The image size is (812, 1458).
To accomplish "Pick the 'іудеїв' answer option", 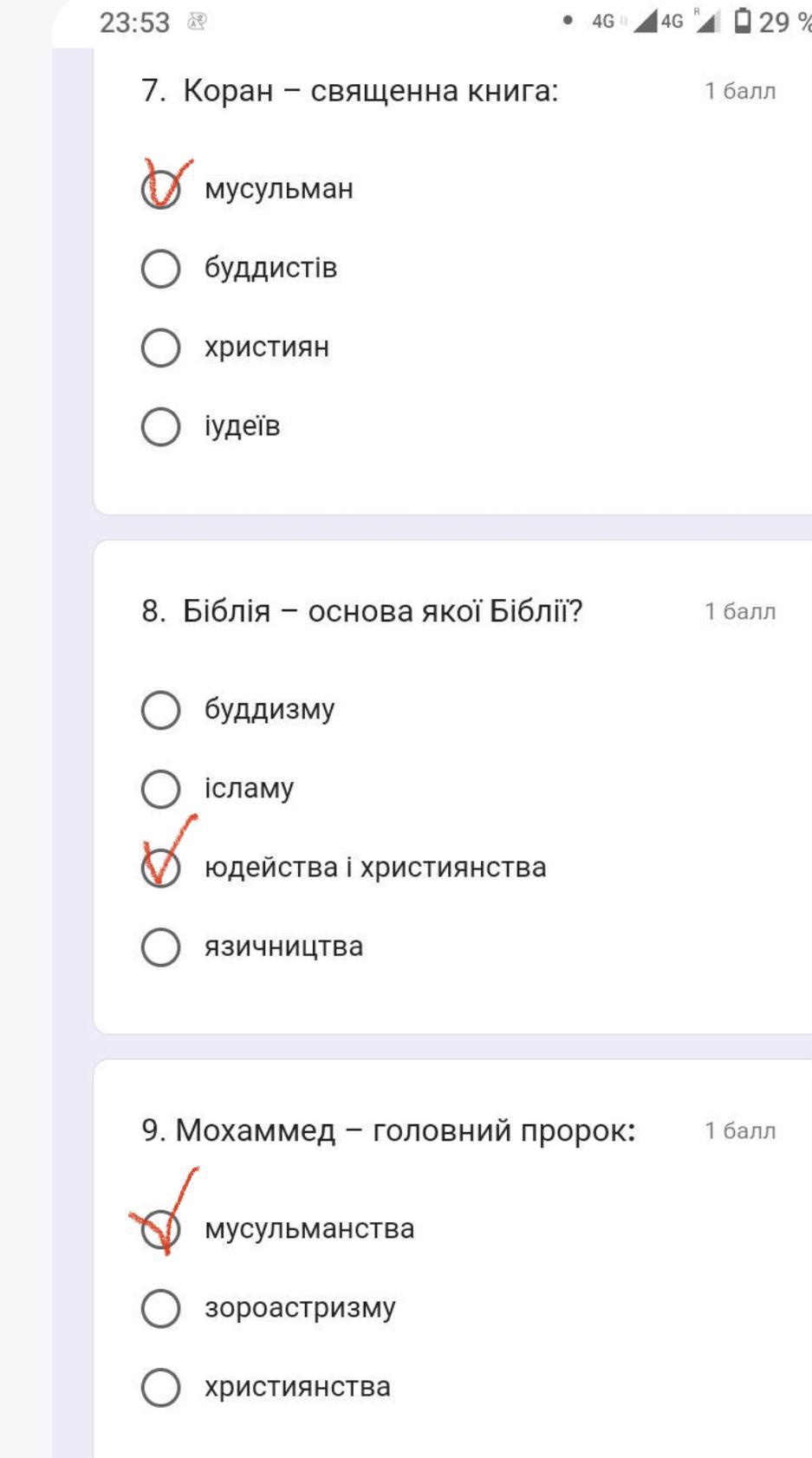I will (x=161, y=426).
